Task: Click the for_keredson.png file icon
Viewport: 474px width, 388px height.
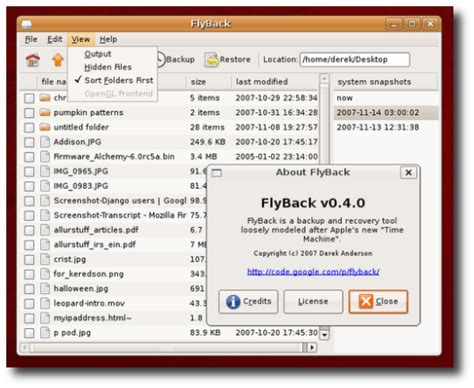Action: click(45, 274)
